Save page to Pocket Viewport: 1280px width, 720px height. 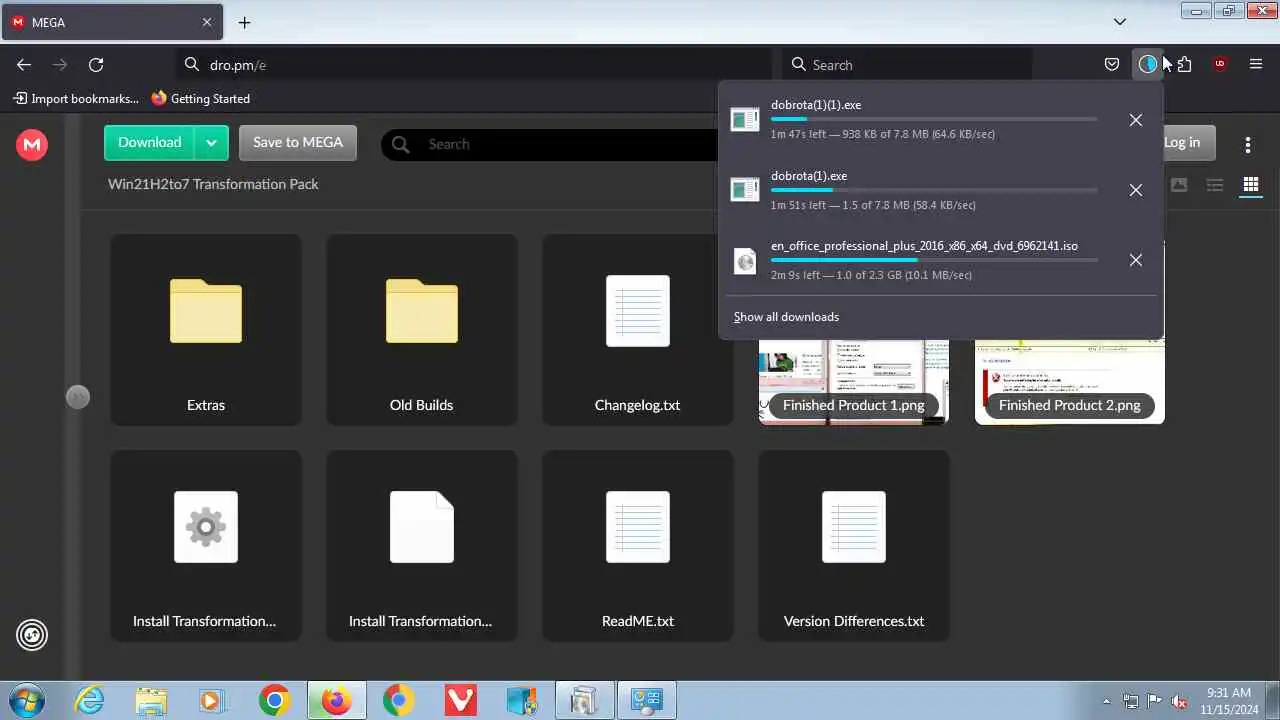pyautogui.click(x=1112, y=65)
